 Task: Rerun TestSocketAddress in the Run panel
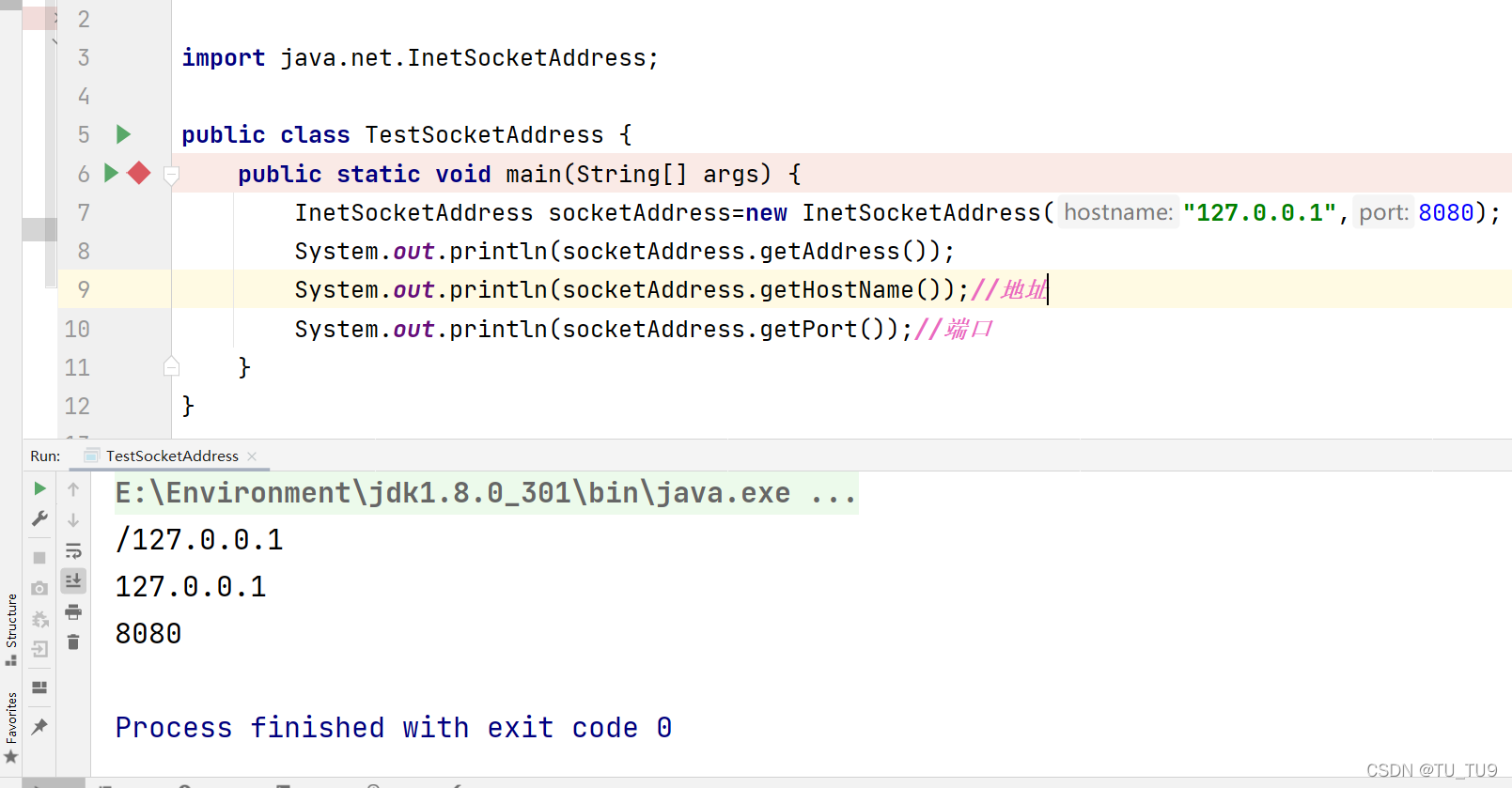tap(39, 488)
